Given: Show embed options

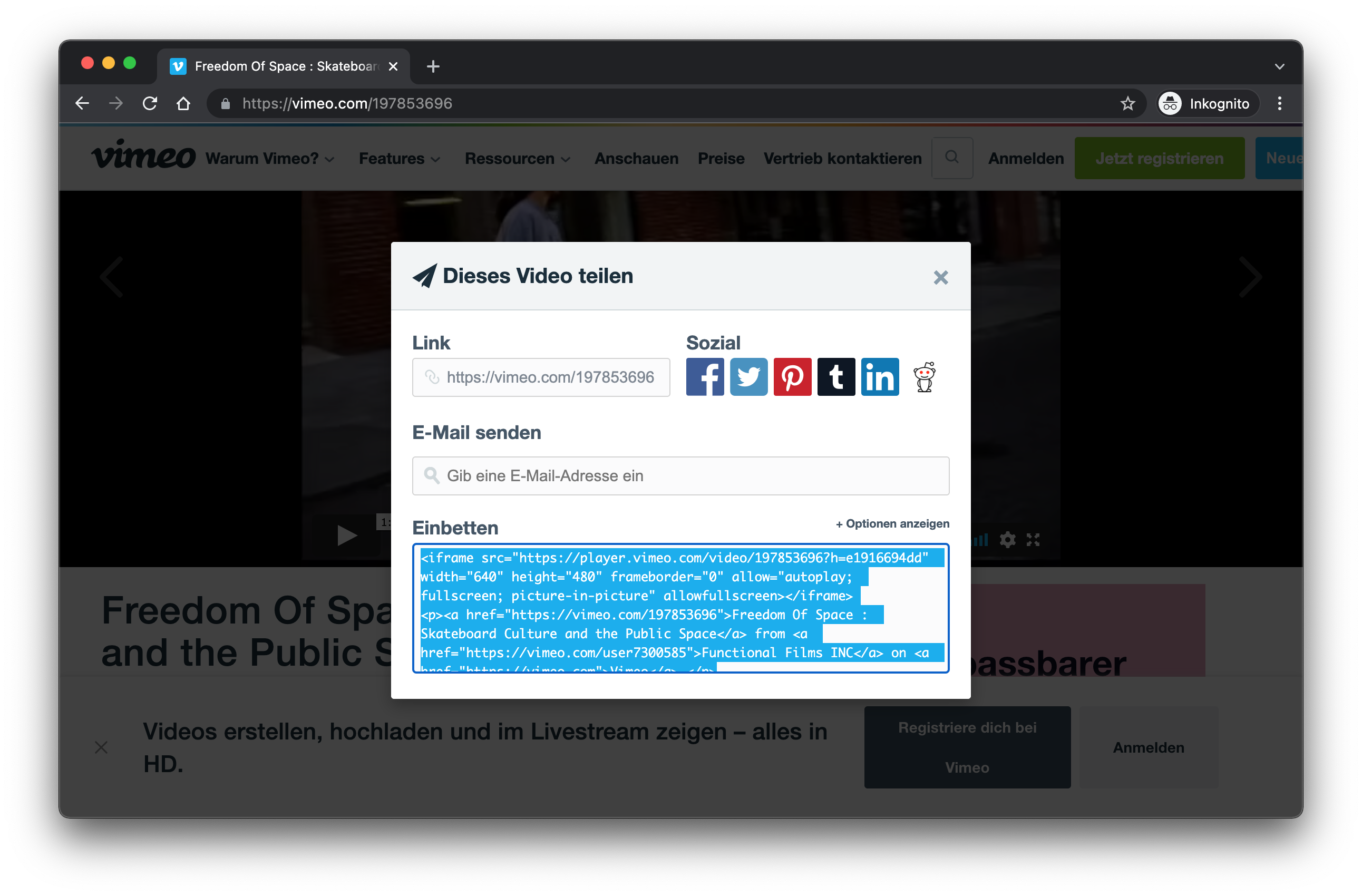Looking at the screenshot, I should [x=892, y=523].
